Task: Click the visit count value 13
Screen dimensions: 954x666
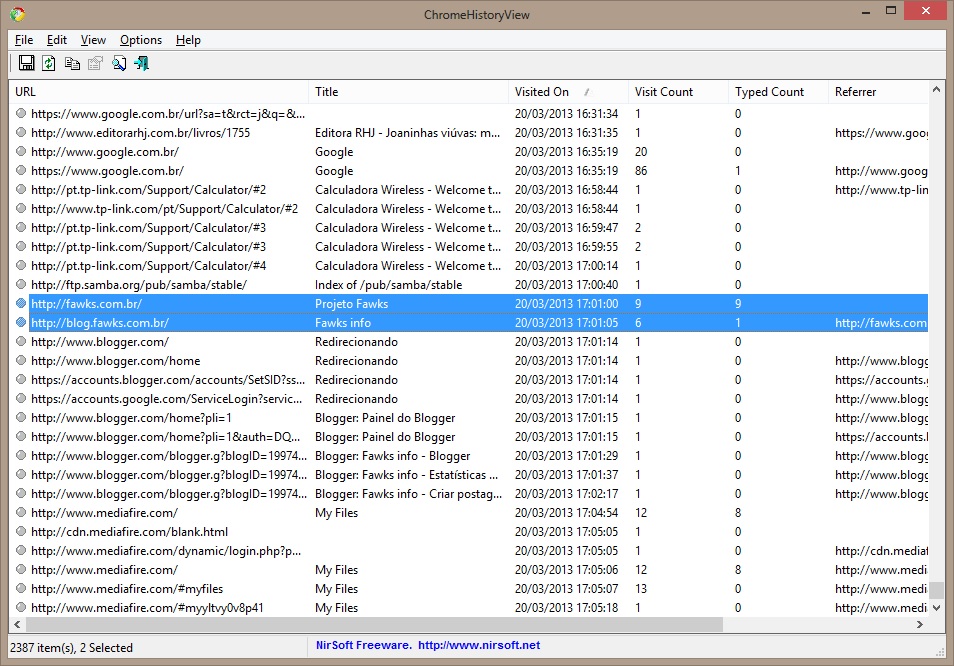Action: 641,589
